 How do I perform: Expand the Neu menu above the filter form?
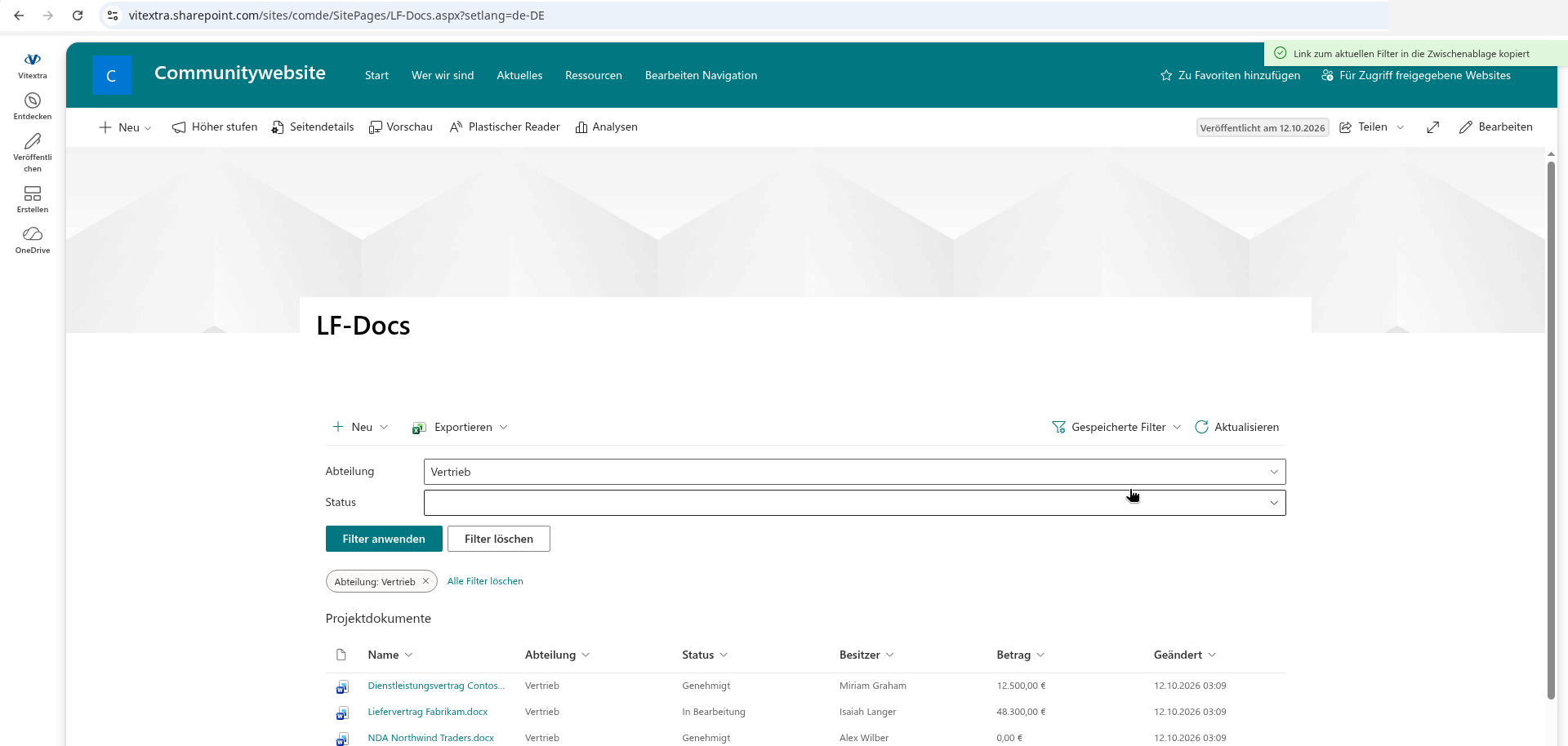(x=360, y=427)
